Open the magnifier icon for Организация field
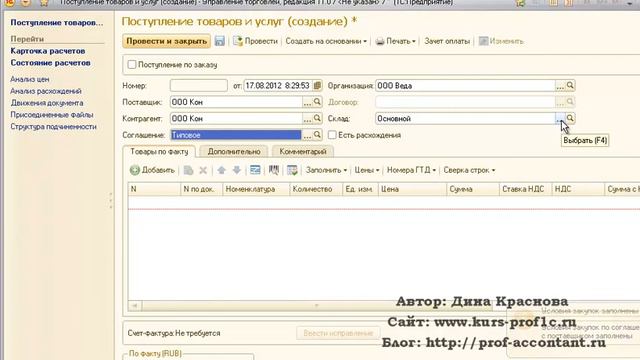 coord(570,86)
